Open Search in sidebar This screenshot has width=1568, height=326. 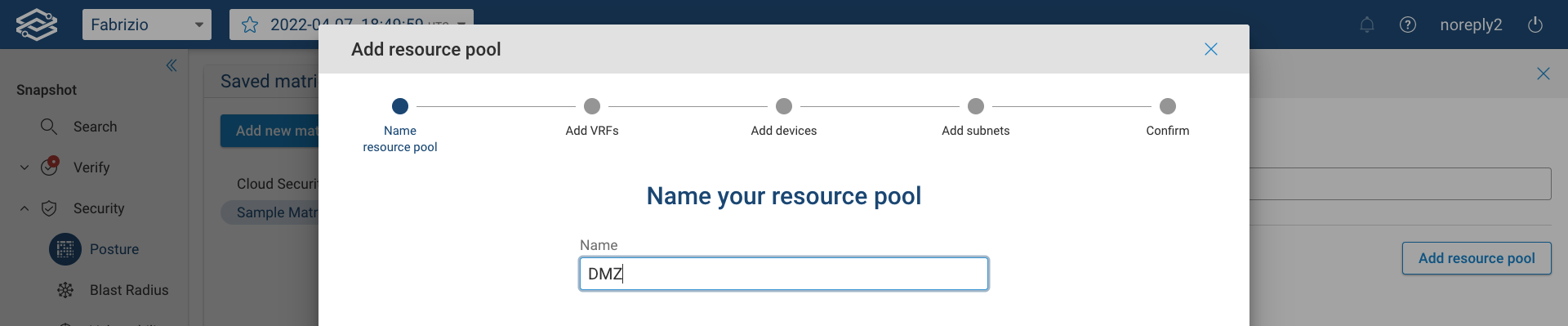95,127
